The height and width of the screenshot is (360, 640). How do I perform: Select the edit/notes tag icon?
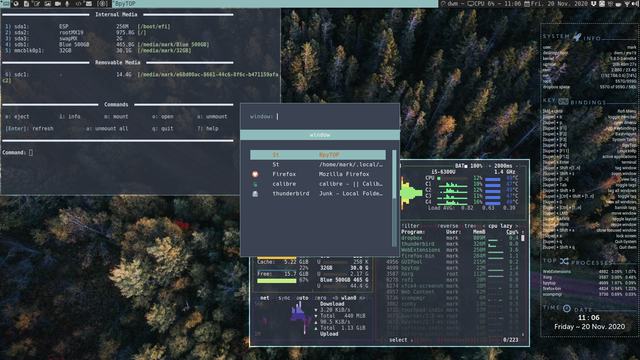[37, 4]
